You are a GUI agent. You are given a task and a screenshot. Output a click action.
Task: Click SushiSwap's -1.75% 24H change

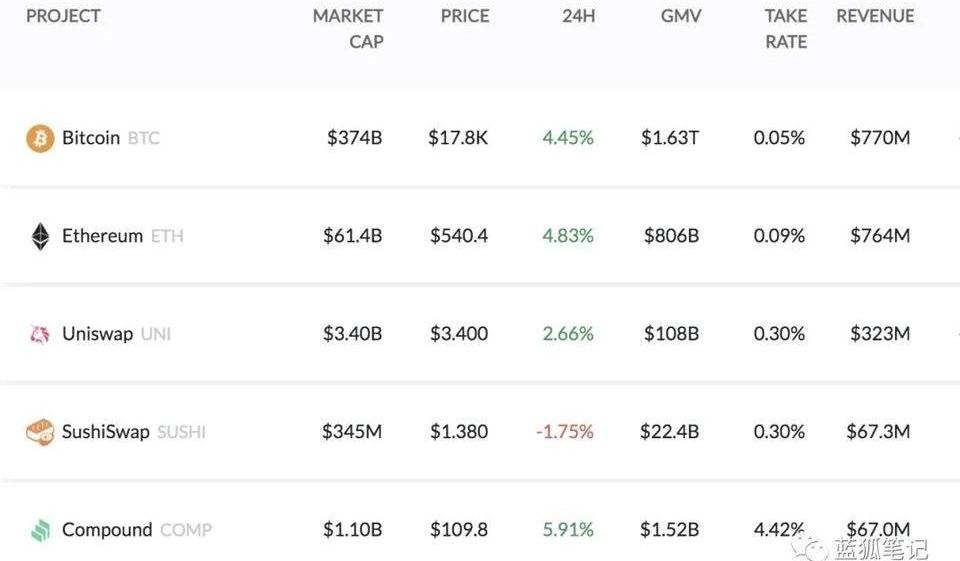pyautogui.click(x=565, y=432)
